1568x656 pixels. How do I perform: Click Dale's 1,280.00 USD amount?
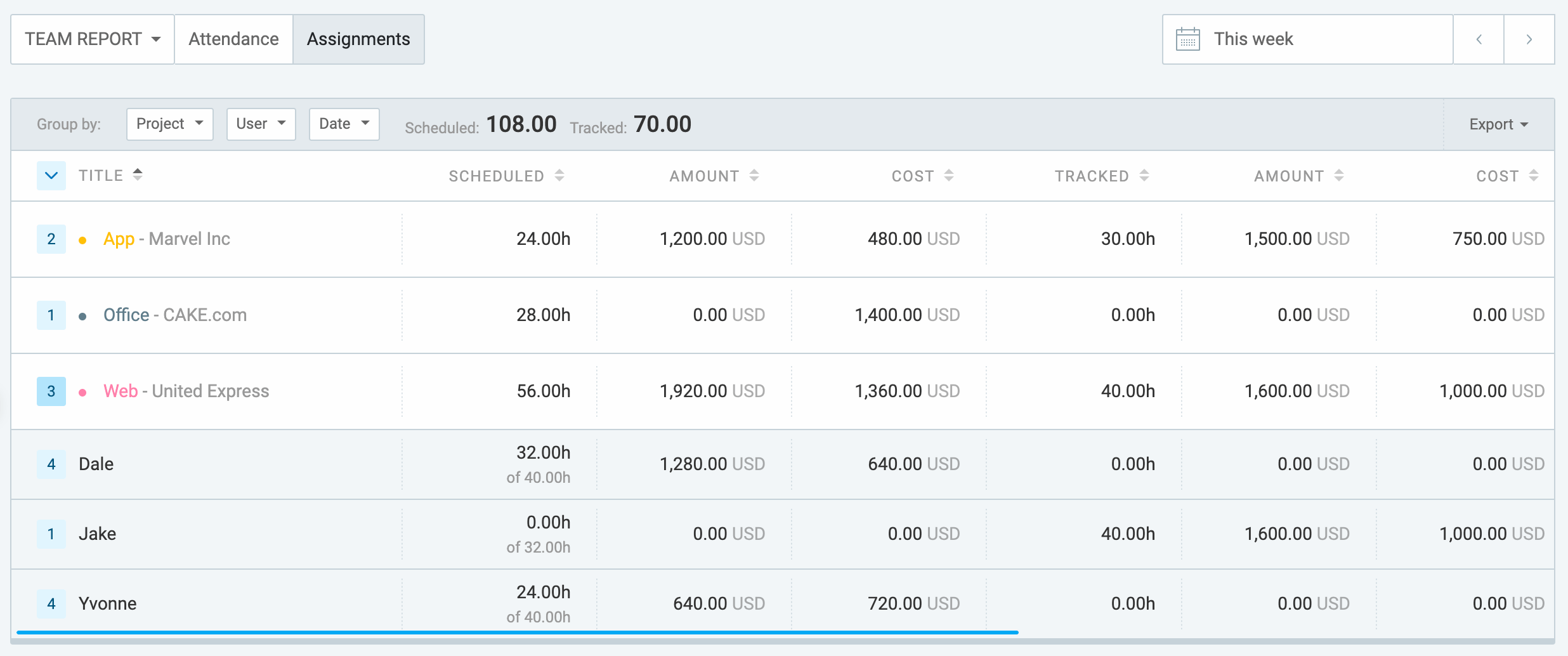pyautogui.click(x=712, y=464)
